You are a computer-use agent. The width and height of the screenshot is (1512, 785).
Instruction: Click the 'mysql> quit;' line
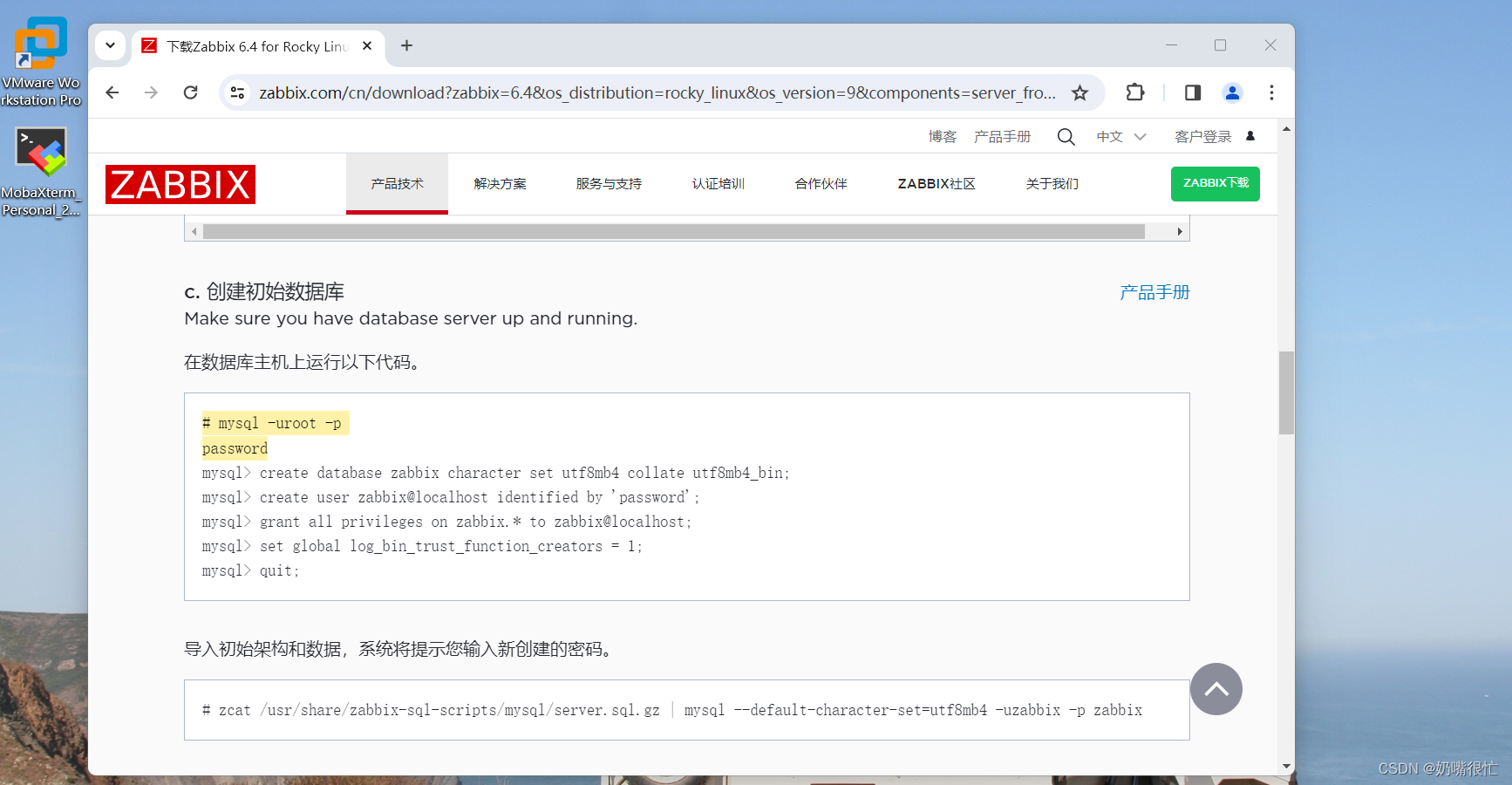click(x=250, y=570)
